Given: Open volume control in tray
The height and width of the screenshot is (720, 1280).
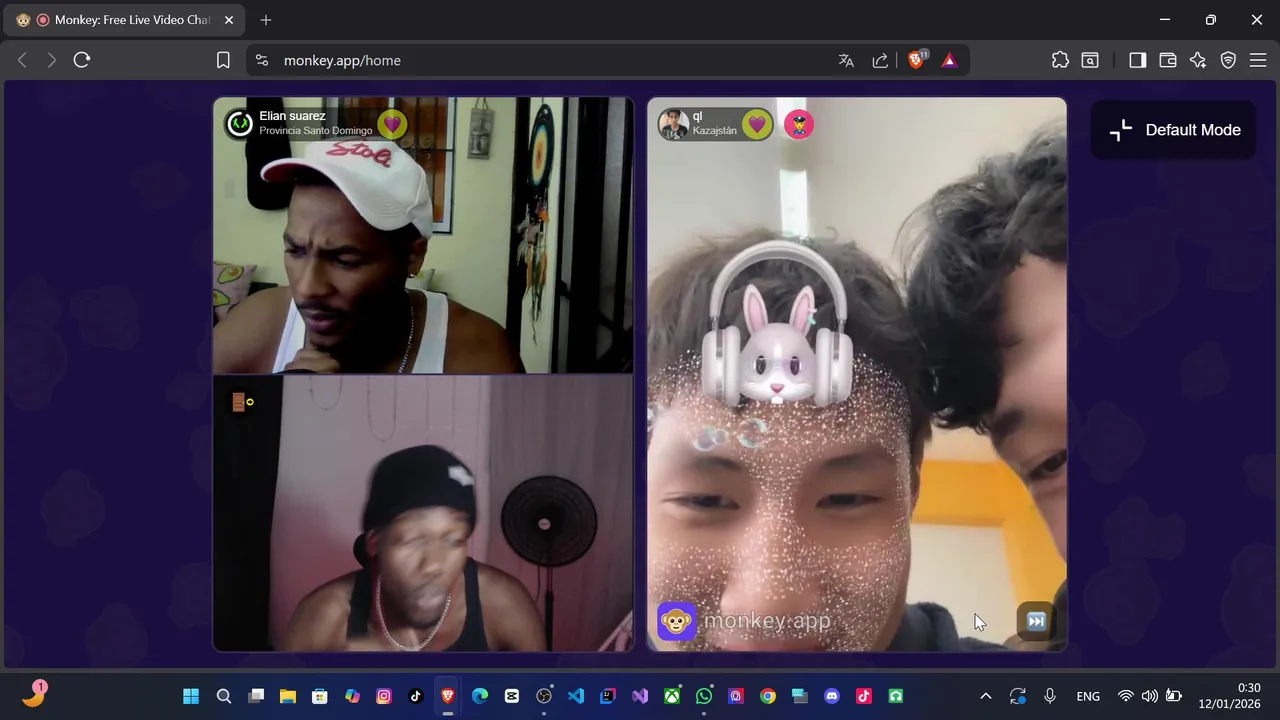Looking at the screenshot, I should pos(1150,696).
